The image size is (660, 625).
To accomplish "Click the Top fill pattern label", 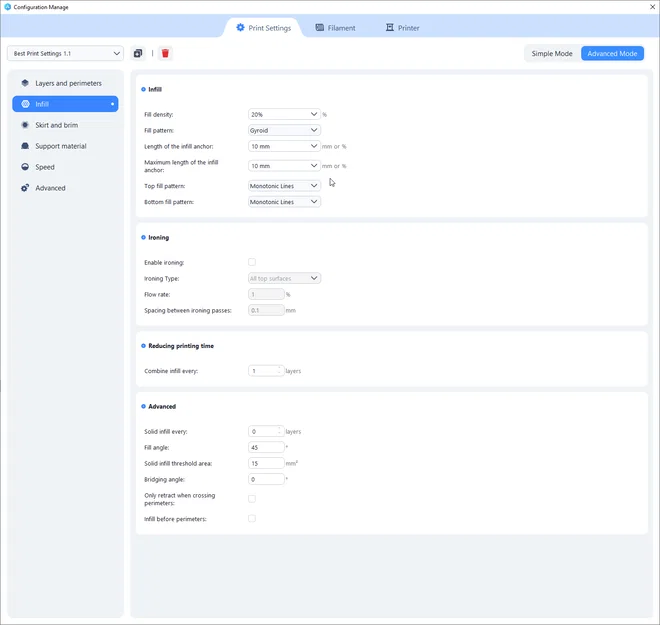I will click(x=165, y=186).
